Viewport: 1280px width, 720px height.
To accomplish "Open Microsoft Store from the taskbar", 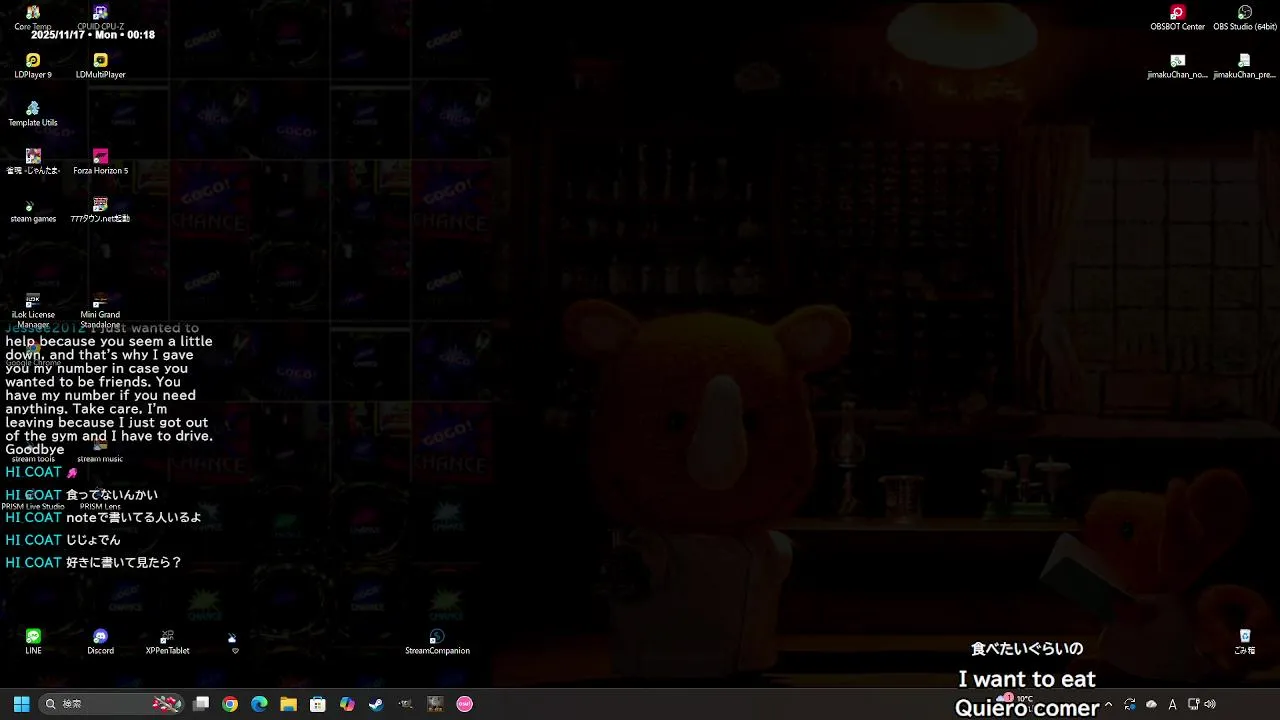I will click(x=318, y=704).
